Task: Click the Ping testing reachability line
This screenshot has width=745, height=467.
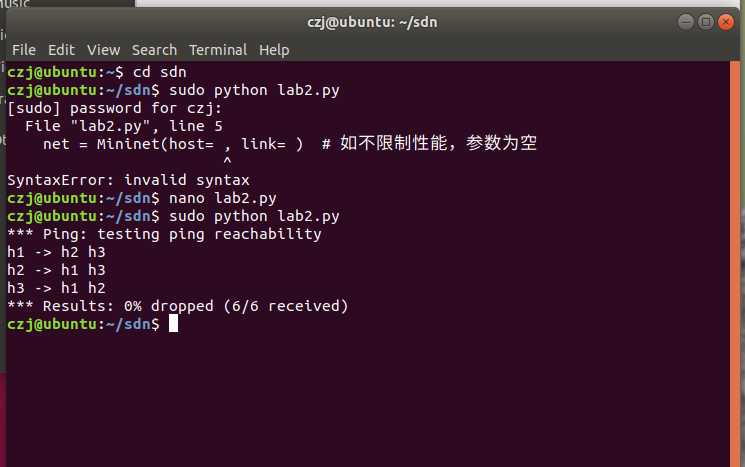Action: click(164, 234)
